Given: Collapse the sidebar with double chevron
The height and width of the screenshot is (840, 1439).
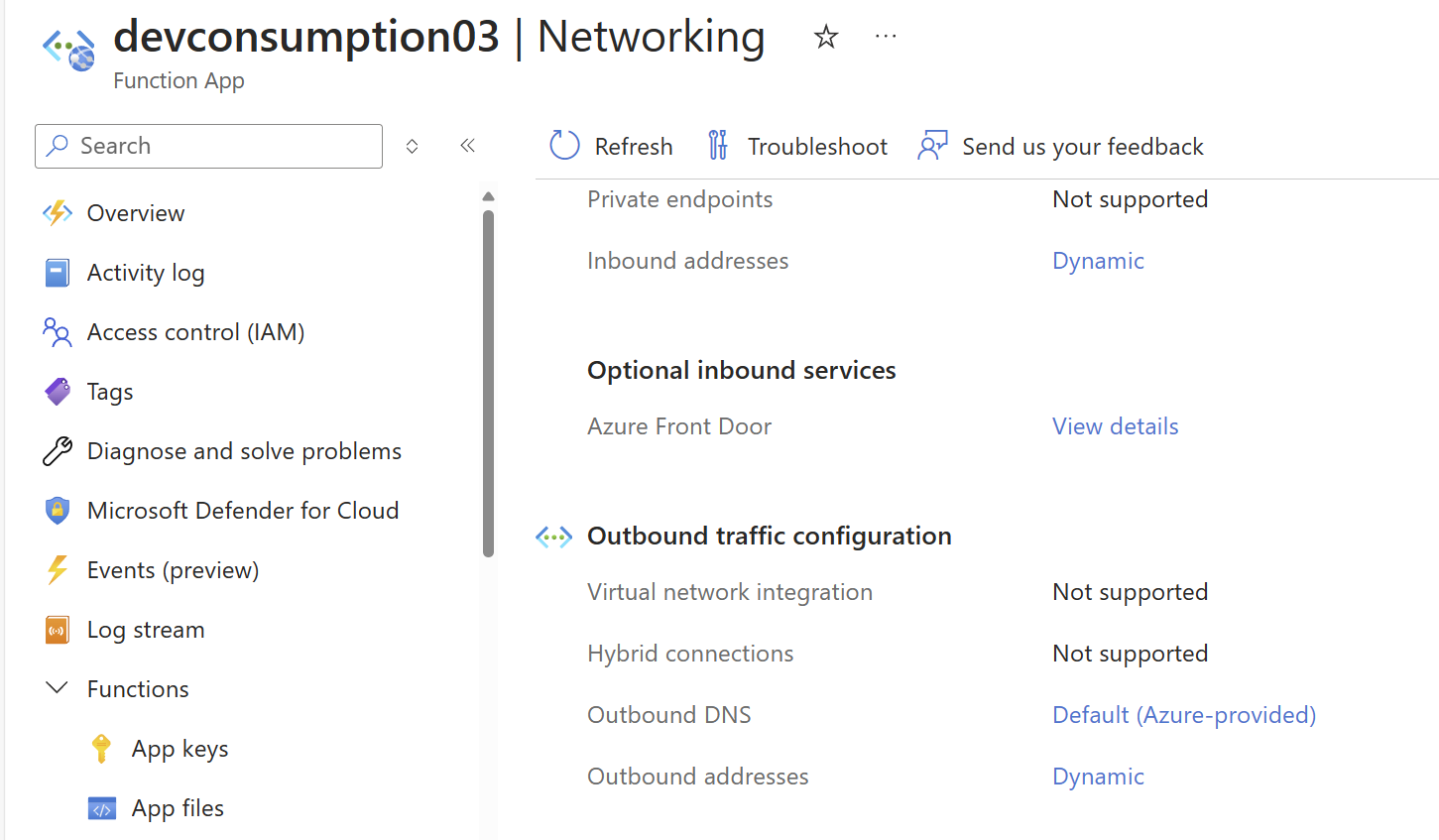Looking at the screenshot, I should [x=468, y=146].
